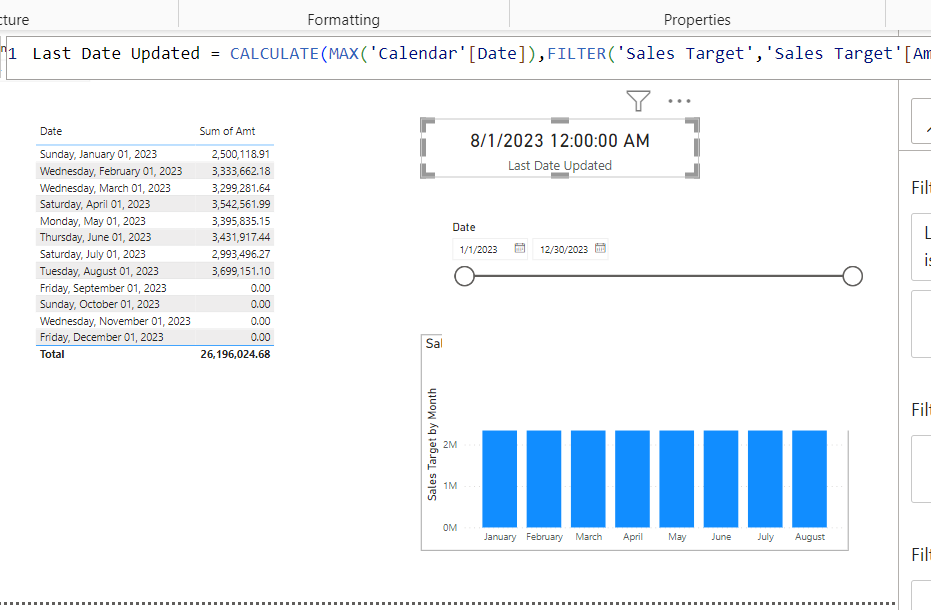Click the July bar in the chart
The height and width of the screenshot is (610, 931).
(765, 479)
